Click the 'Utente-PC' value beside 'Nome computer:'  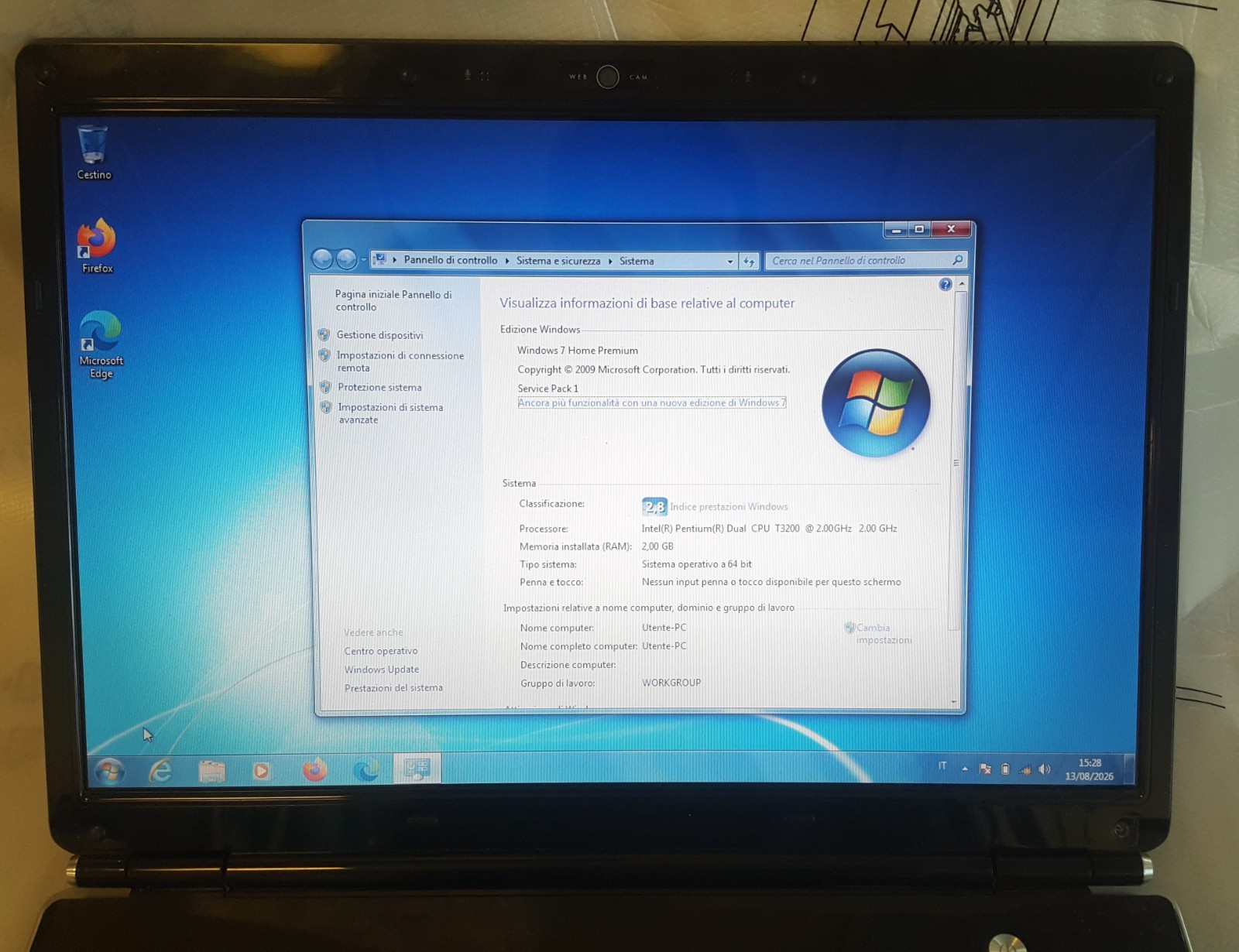point(664,628)
